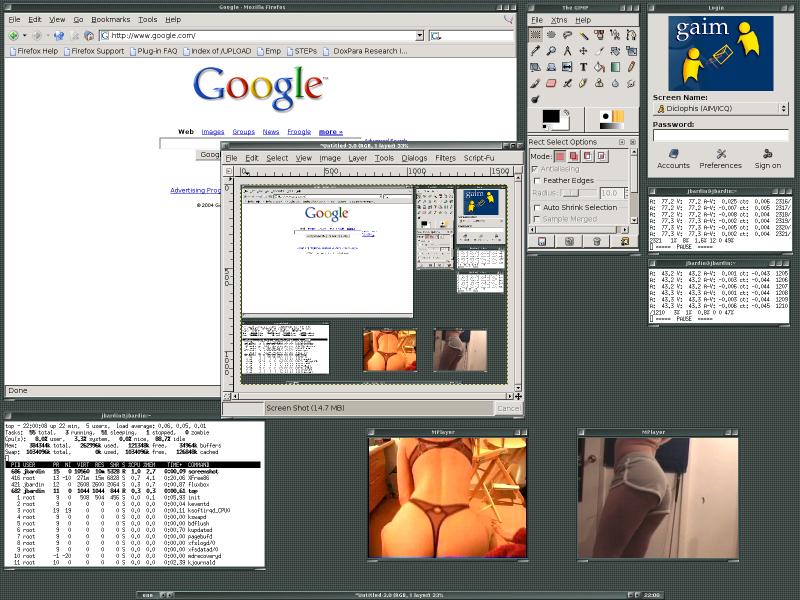Select the Rect Select tool in GIMP toolbox
The width and height of the screenshot is (800, 600).
point(535,35)
